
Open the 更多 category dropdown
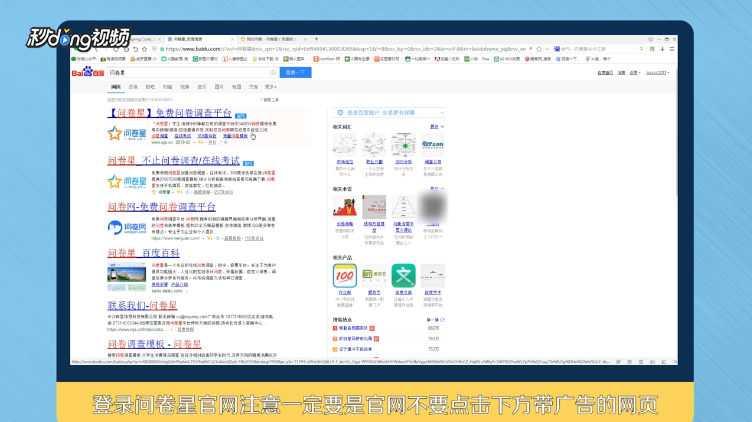click(271, 87)
